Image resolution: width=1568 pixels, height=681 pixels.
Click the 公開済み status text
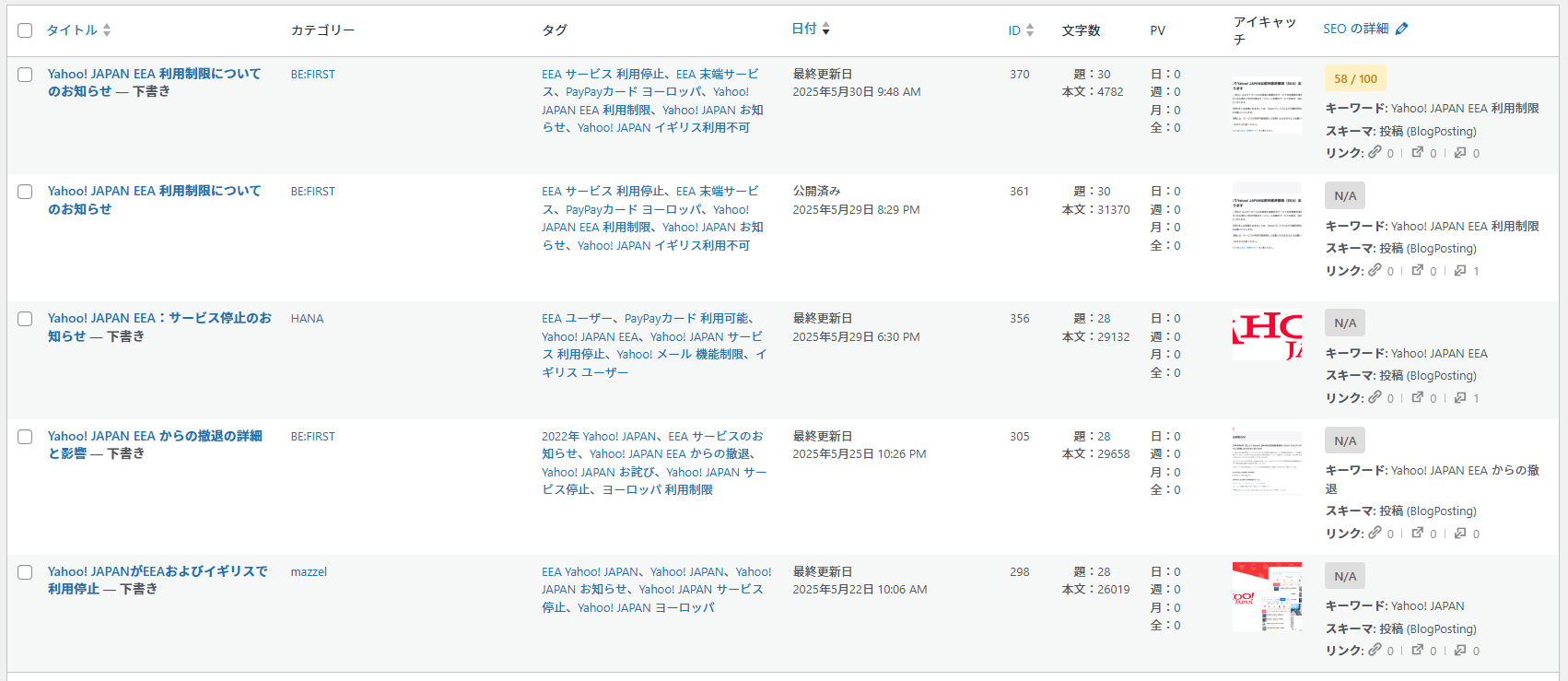816,192
